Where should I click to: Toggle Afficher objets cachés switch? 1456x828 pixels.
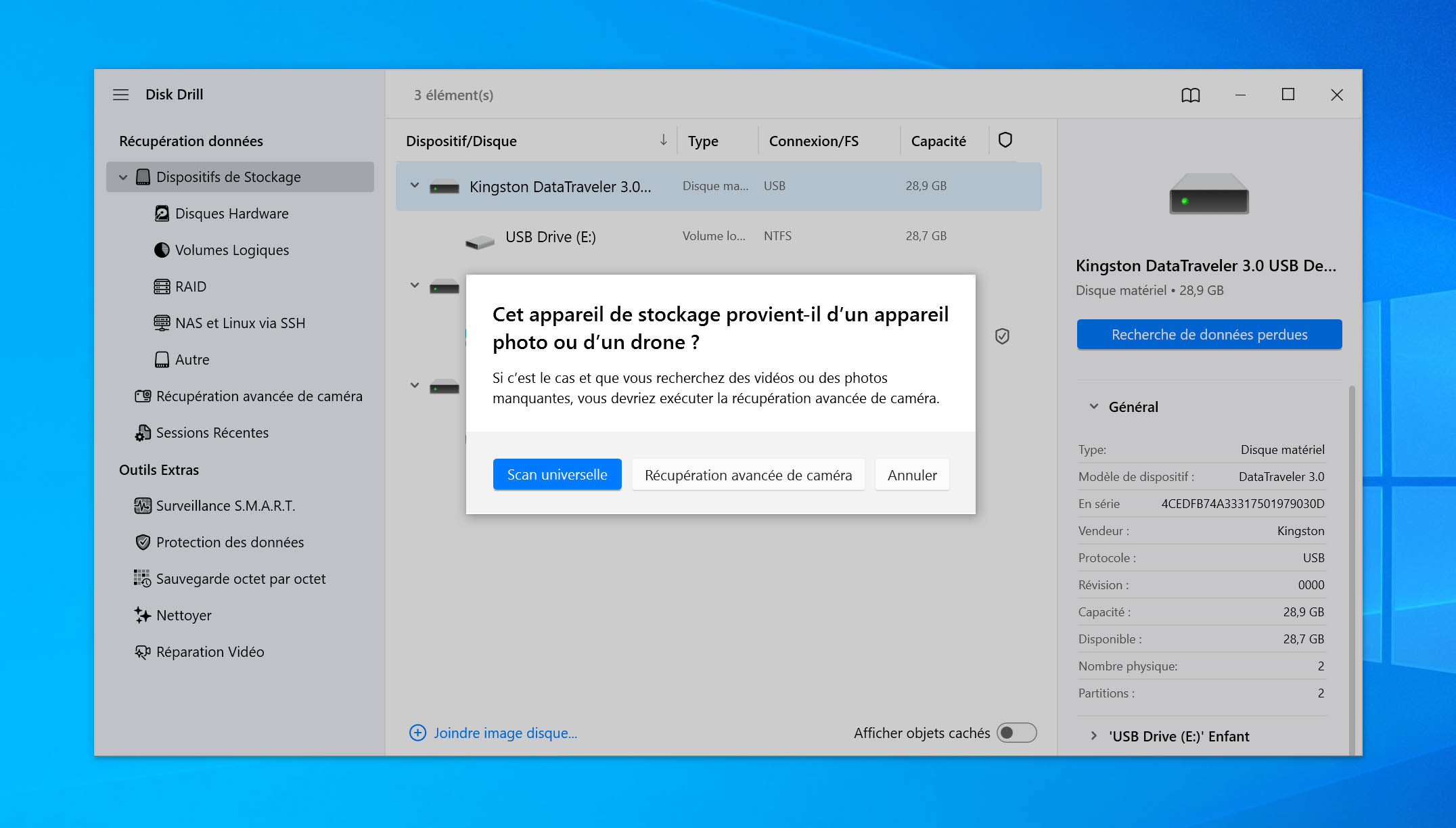click(x=1016, y=733)
